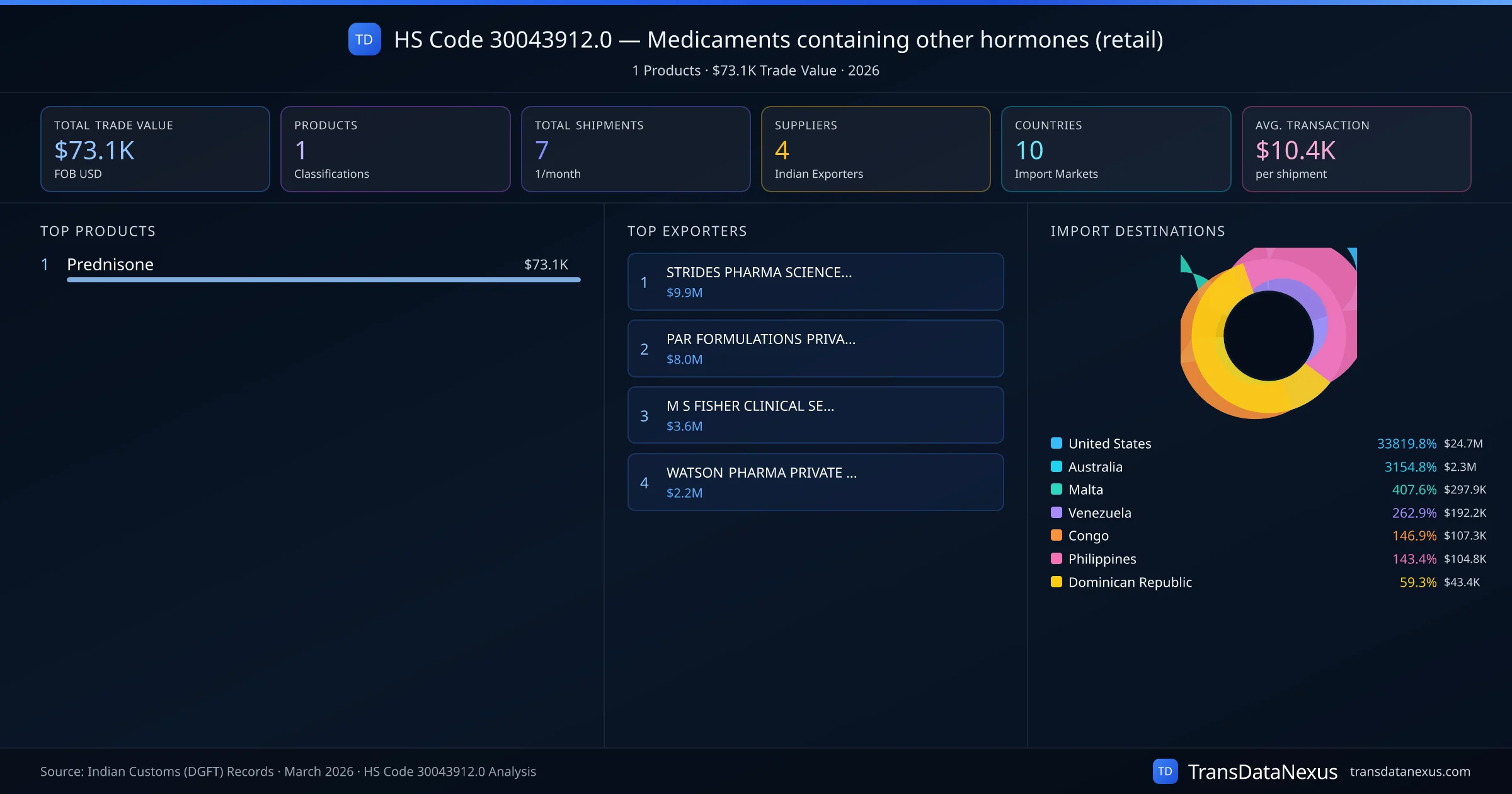The width and height of the screenshot is (1512, 794).
Task: Select the Australia legend color square
Action: pos(1056,466)
